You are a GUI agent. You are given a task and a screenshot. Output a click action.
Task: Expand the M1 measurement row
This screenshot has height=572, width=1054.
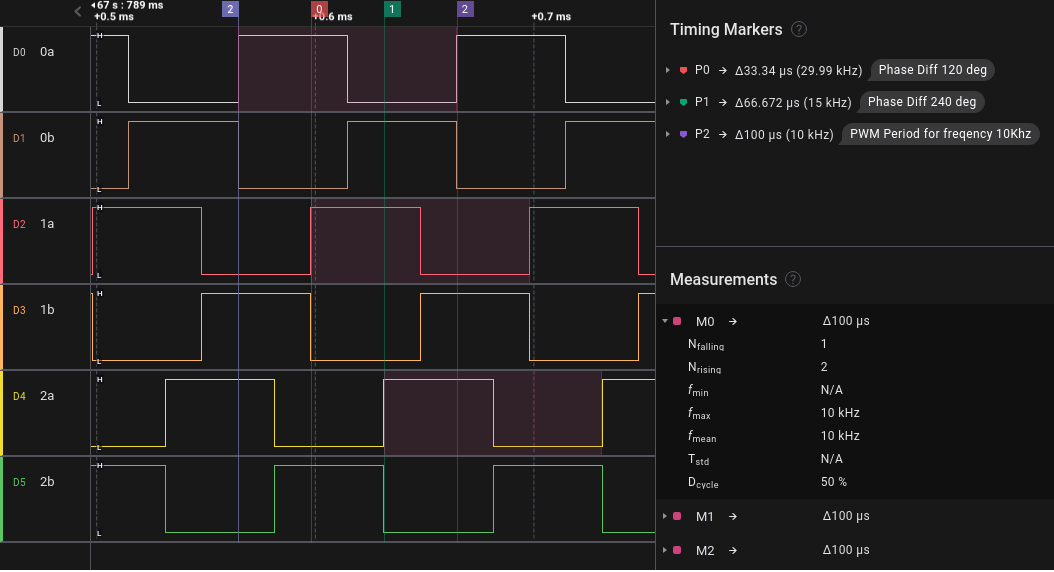click(x=665, y=516)
